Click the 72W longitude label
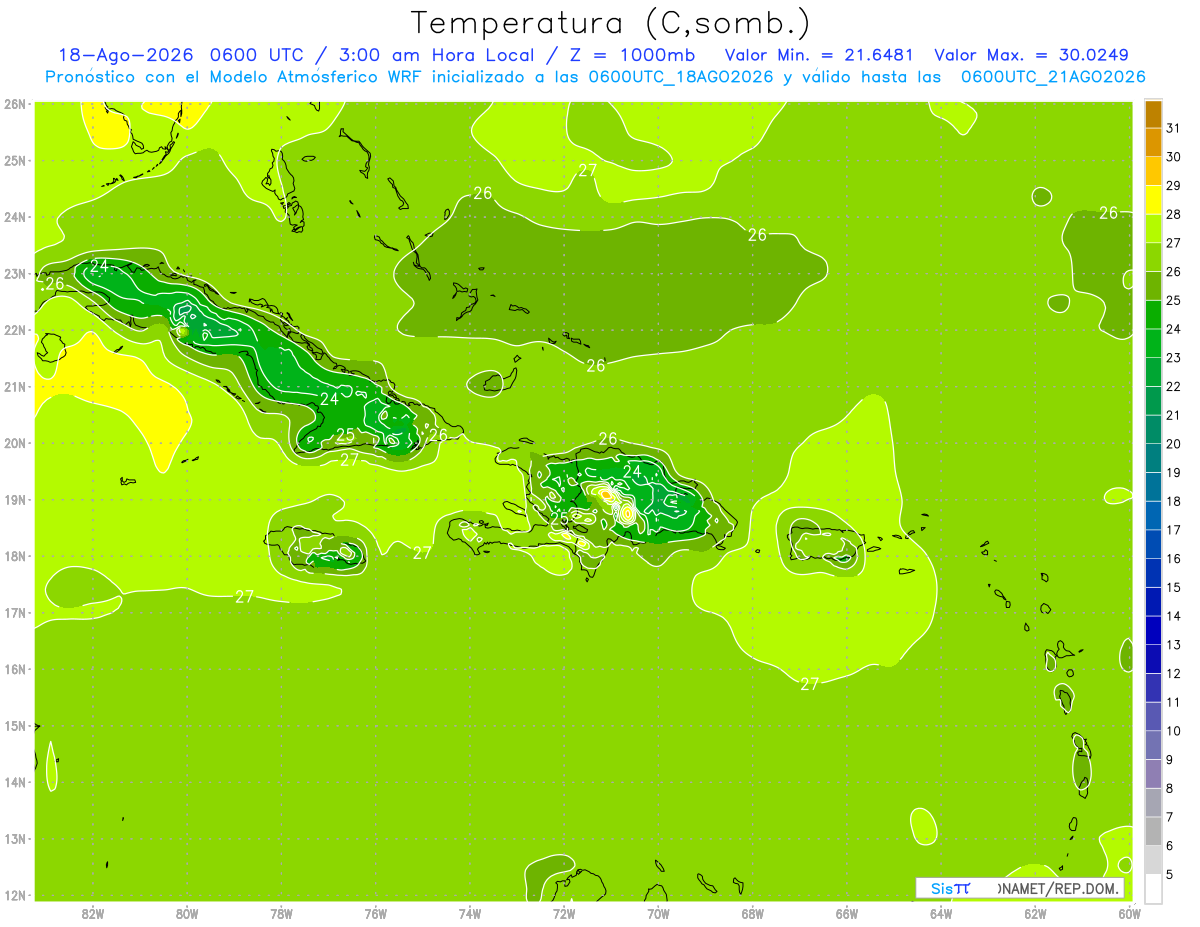 pyautogui.click(x=564, y=913)
